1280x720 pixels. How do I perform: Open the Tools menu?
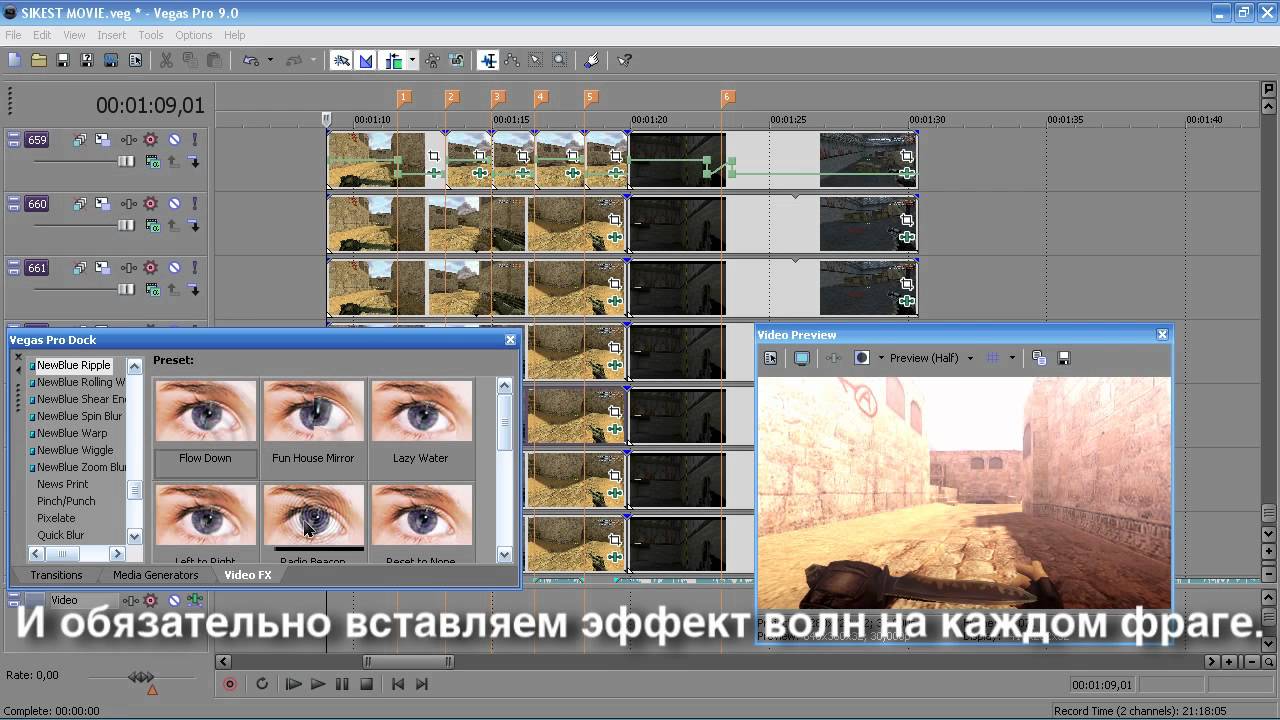click(151, 35)
